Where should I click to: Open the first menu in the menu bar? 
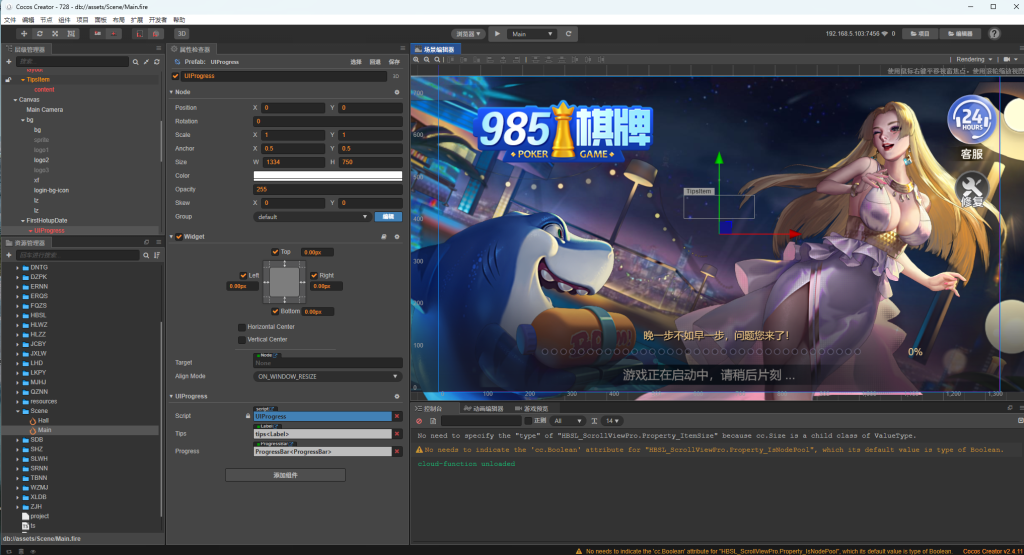[10, 20]
